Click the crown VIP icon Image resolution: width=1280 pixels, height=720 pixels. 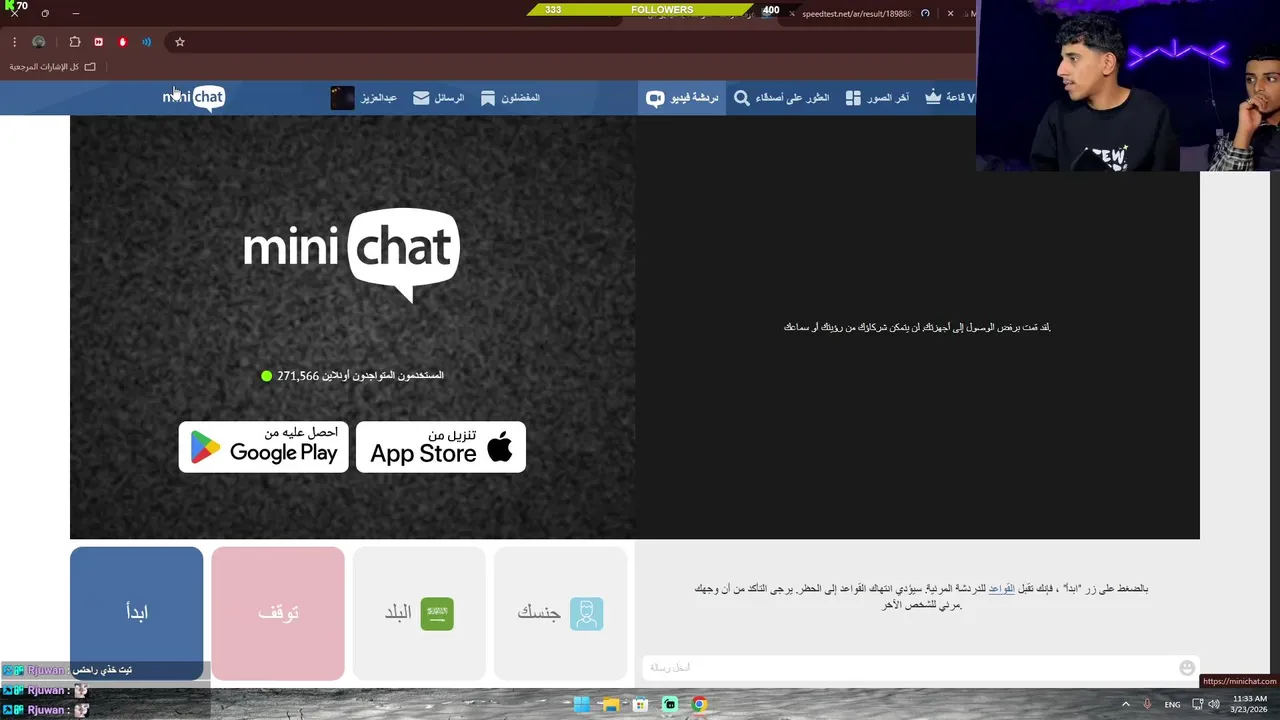click(933, 97)
